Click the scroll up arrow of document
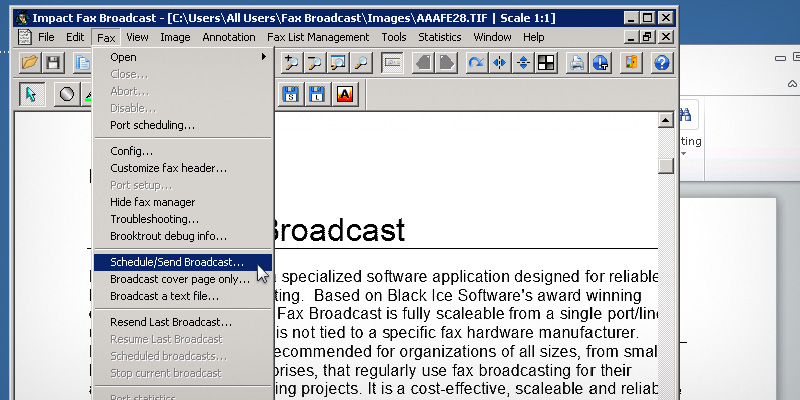 (665, 122)
